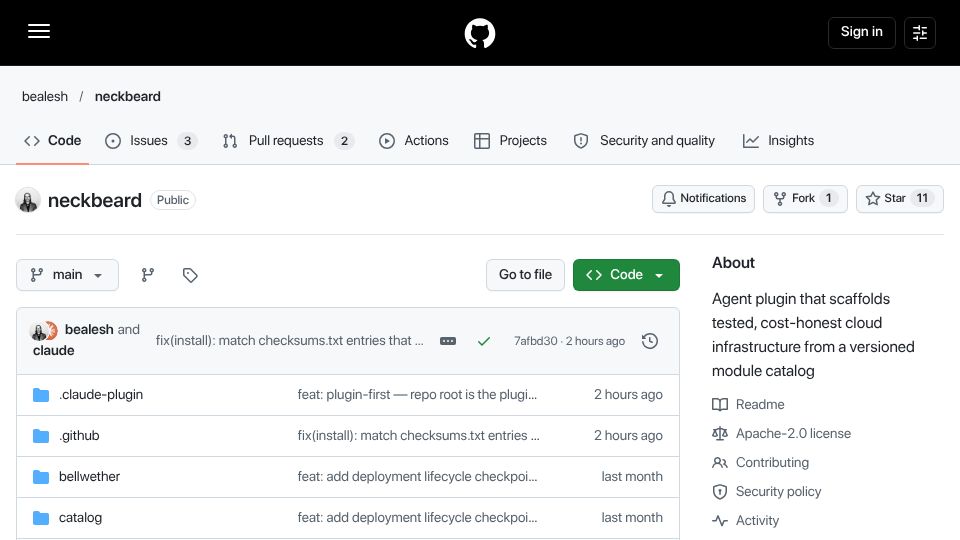Expand commit details ellipsis button
The width and height of the screenshot is (960, 540).
(x=448, y=341)
